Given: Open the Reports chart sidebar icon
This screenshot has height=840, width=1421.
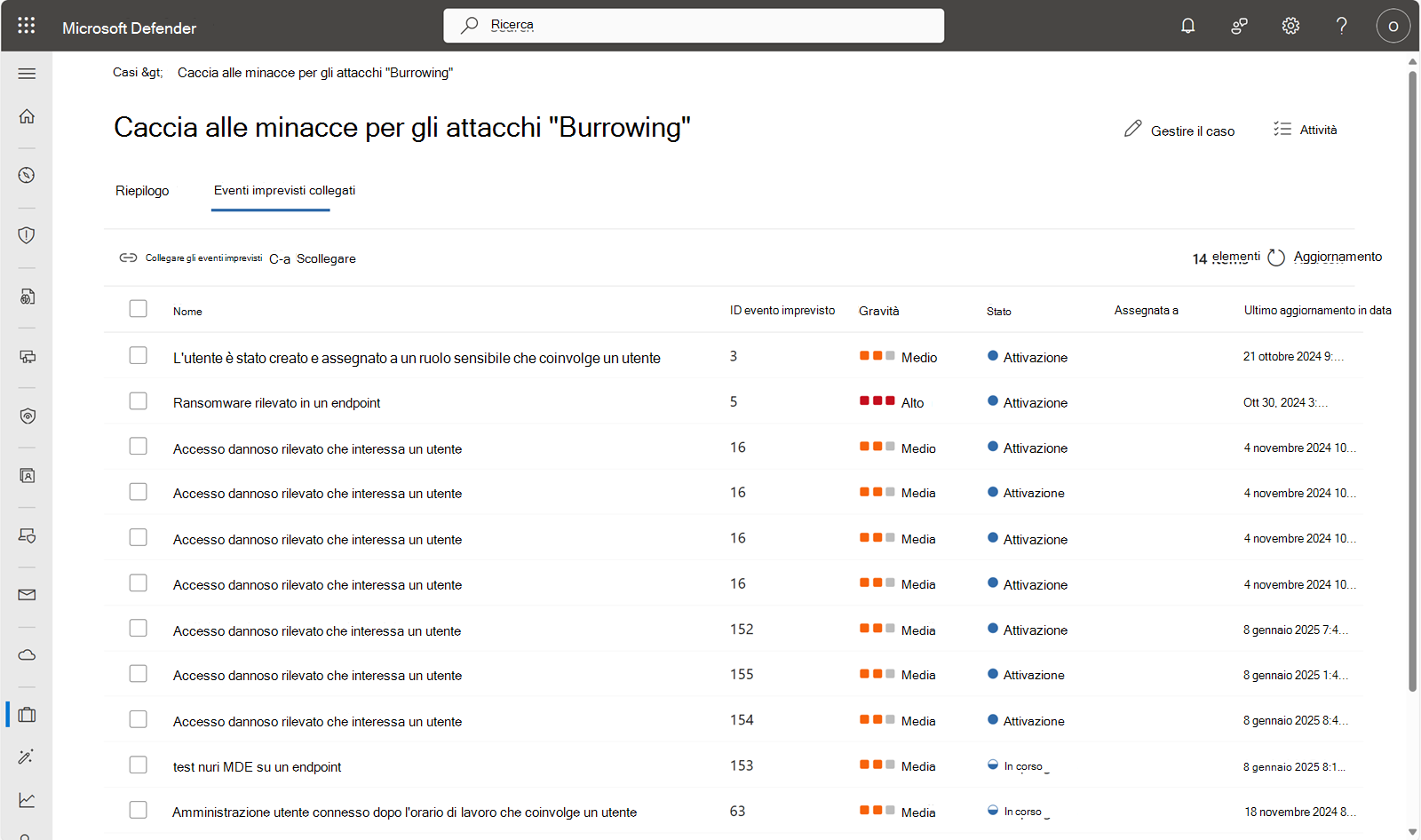Looking at the screenshot, I should coord(27,800).
